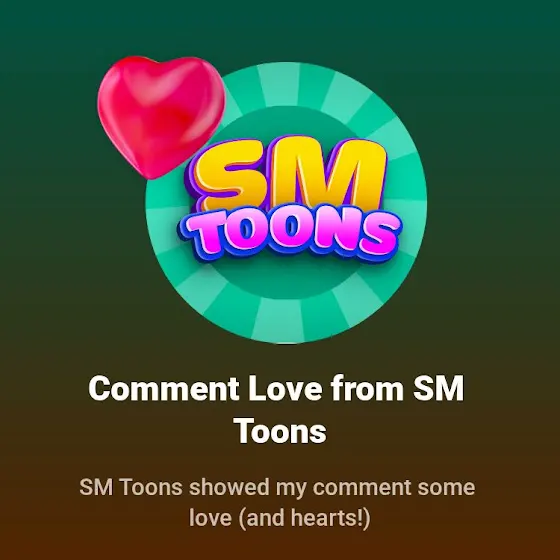Screen dimensions: 560x560
Task: Click SM at end of title's first line
Action: pos(439,388)
